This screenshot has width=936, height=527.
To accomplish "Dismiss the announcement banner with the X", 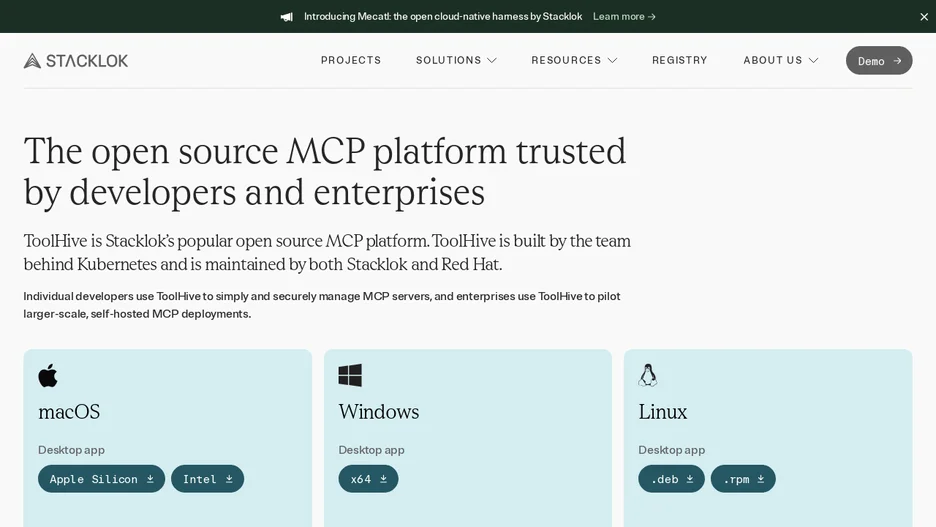I will click(x=923, y=17).
